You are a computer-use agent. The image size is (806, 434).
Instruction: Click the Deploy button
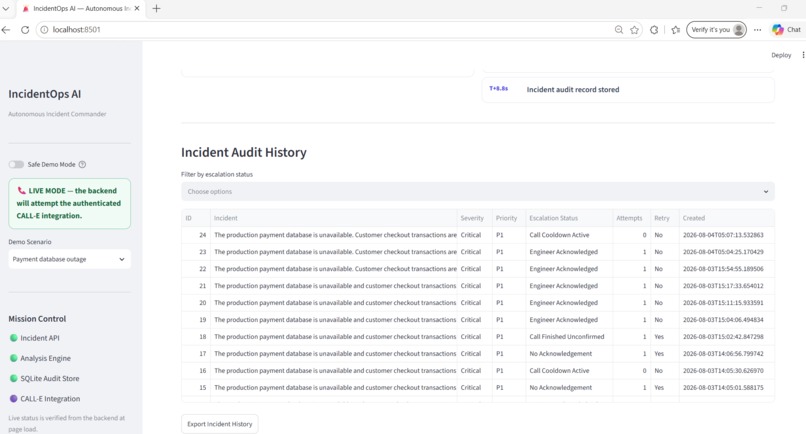(781, 55)
